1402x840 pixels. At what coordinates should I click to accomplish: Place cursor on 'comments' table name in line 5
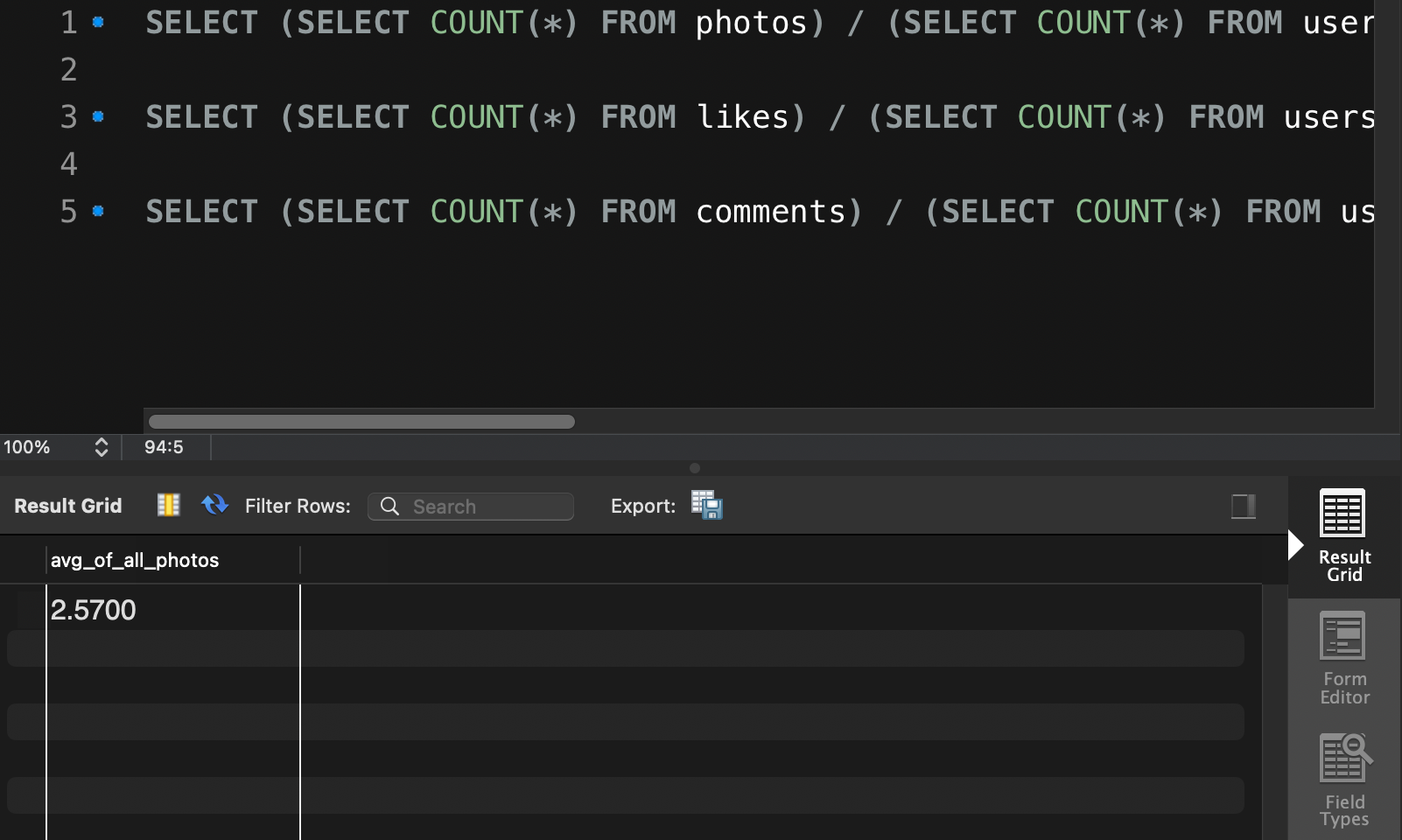[770, 212]
